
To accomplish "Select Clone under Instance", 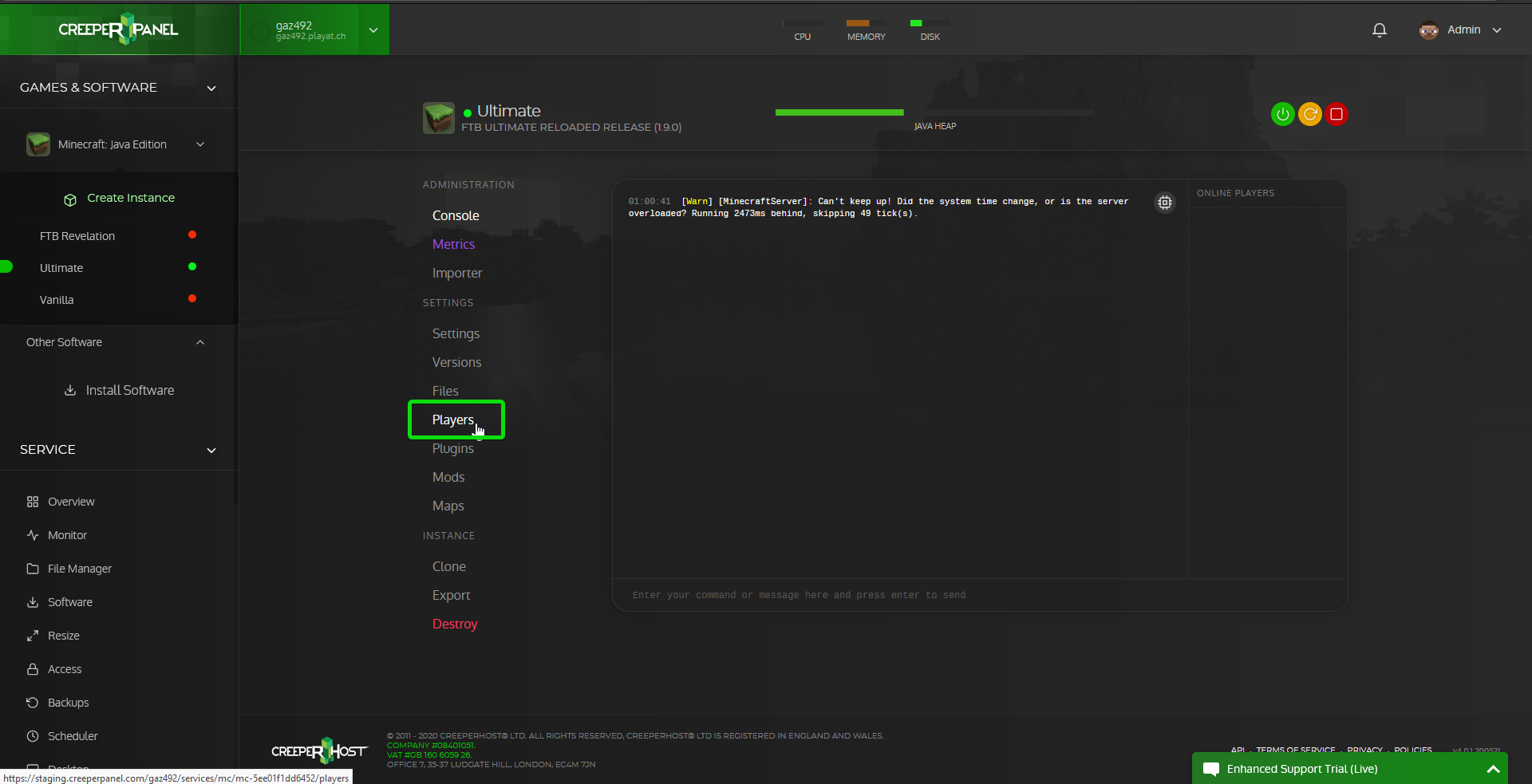I will point(449,566).
